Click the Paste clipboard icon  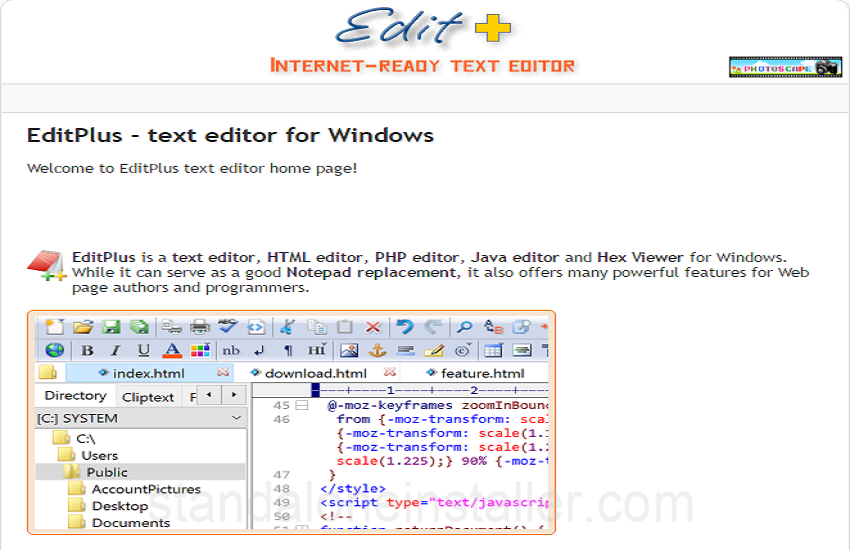pyautogui.click(x=345, y=327)
